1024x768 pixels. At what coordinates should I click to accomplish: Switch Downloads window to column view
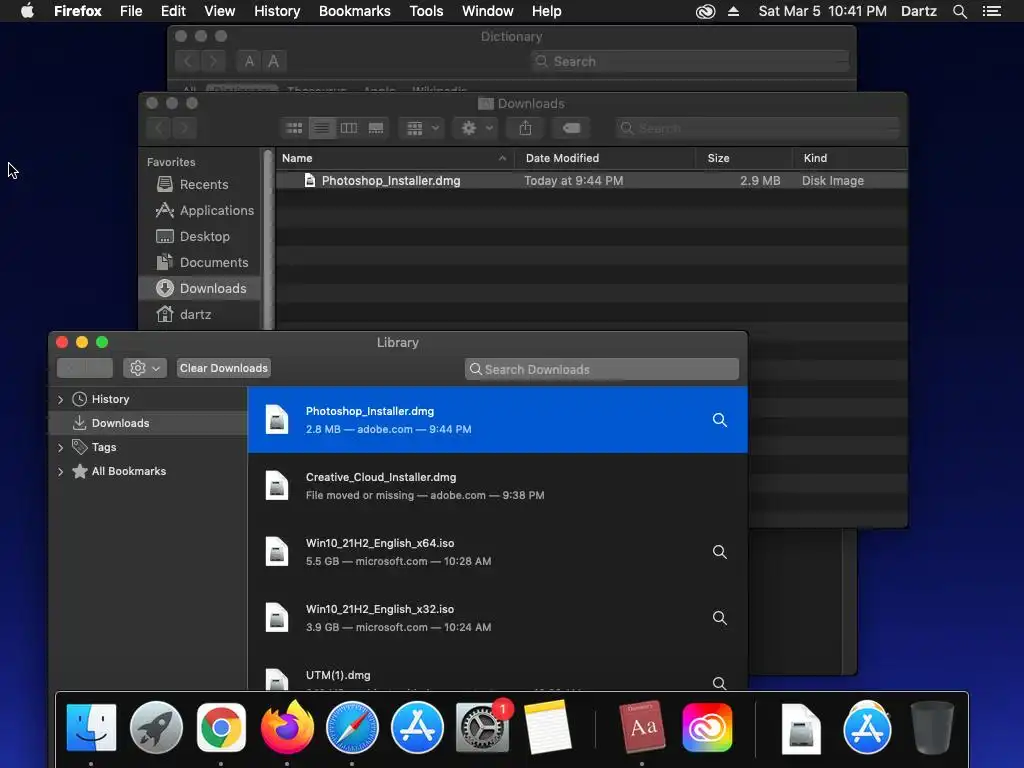click(349, 128)
